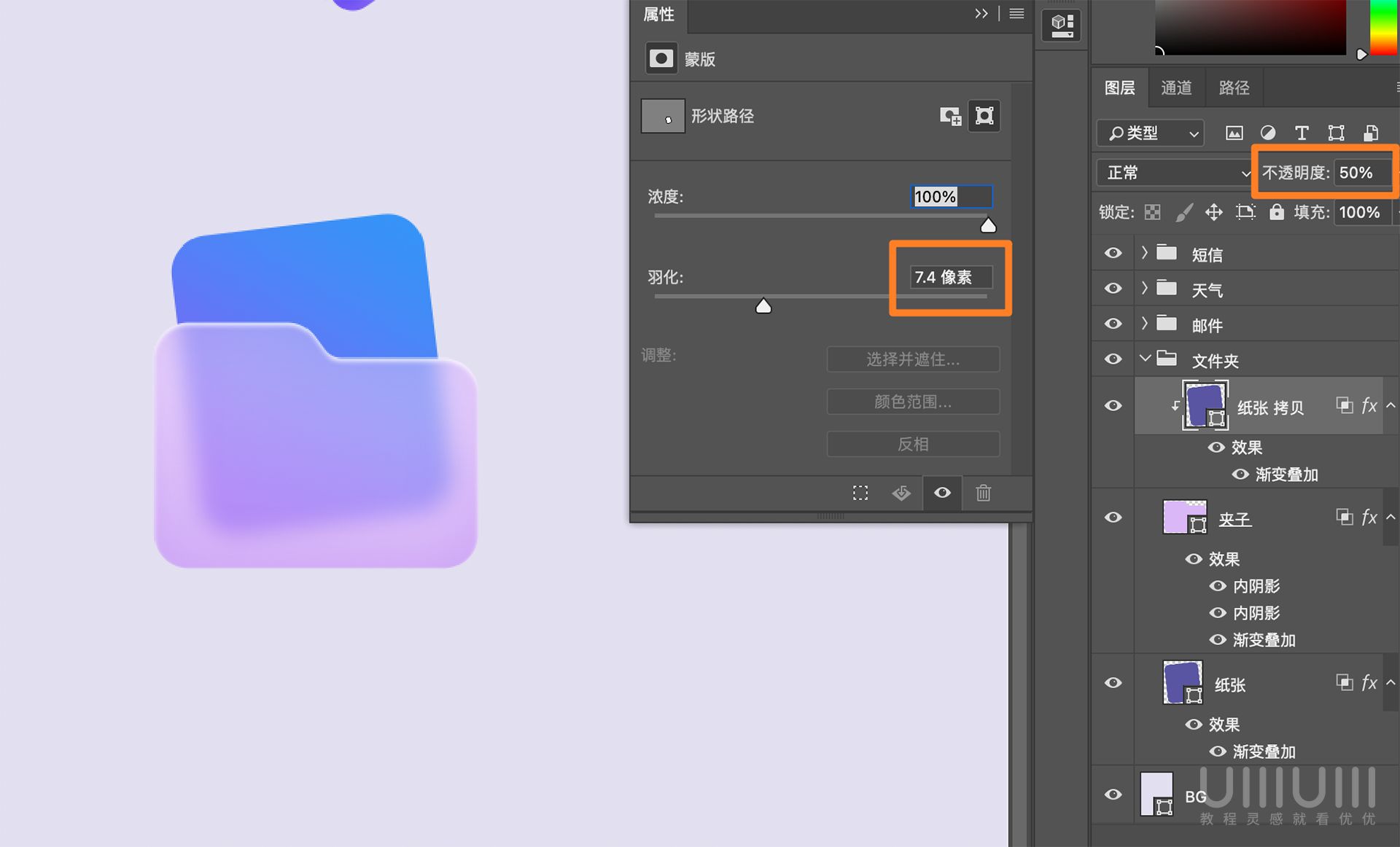Apply the mask using Apply Mask icon
Viewport: 1400px width, 847px height.
[901, 493]
